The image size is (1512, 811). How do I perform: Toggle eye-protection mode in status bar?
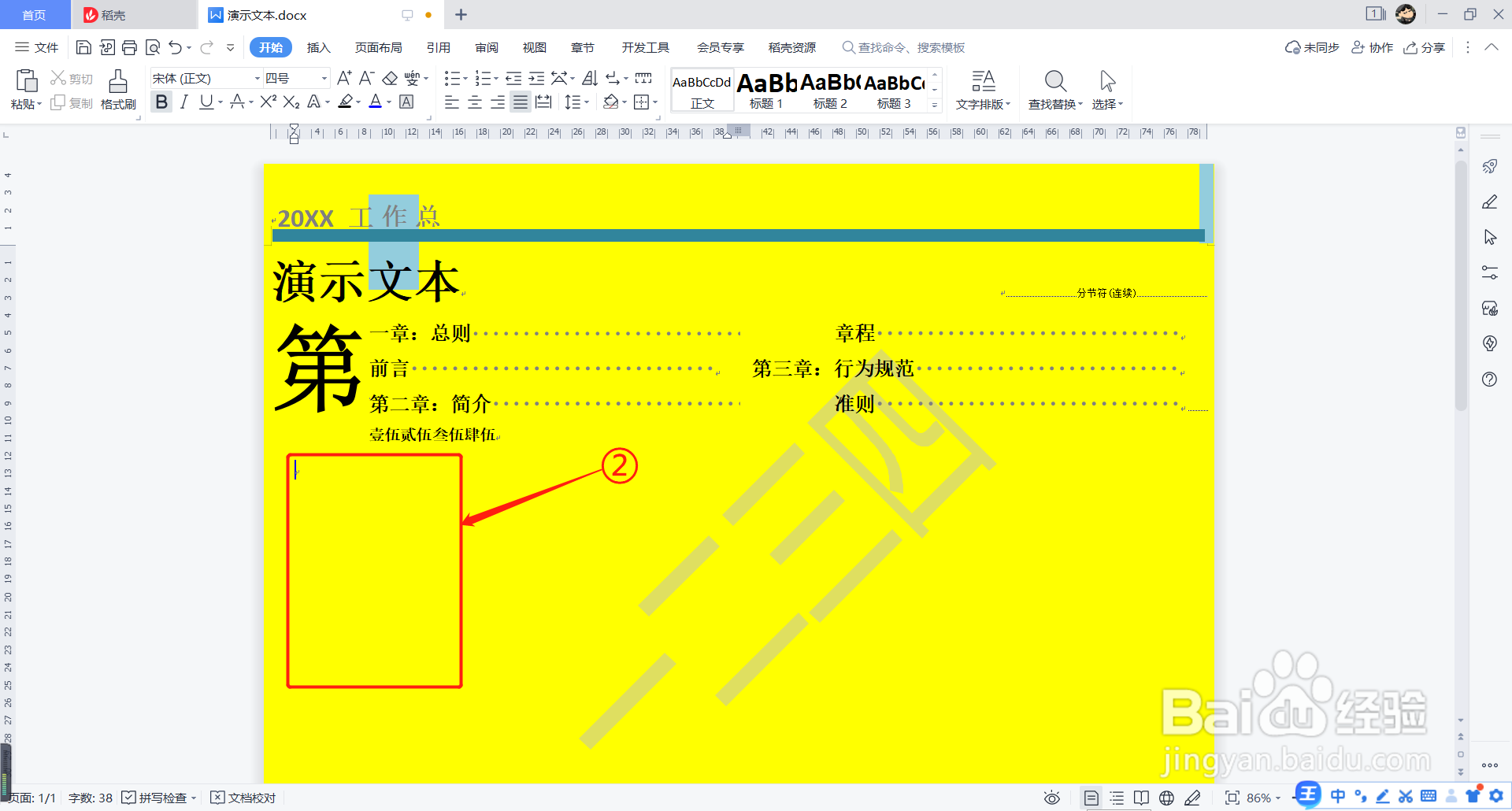[1051, 798]
